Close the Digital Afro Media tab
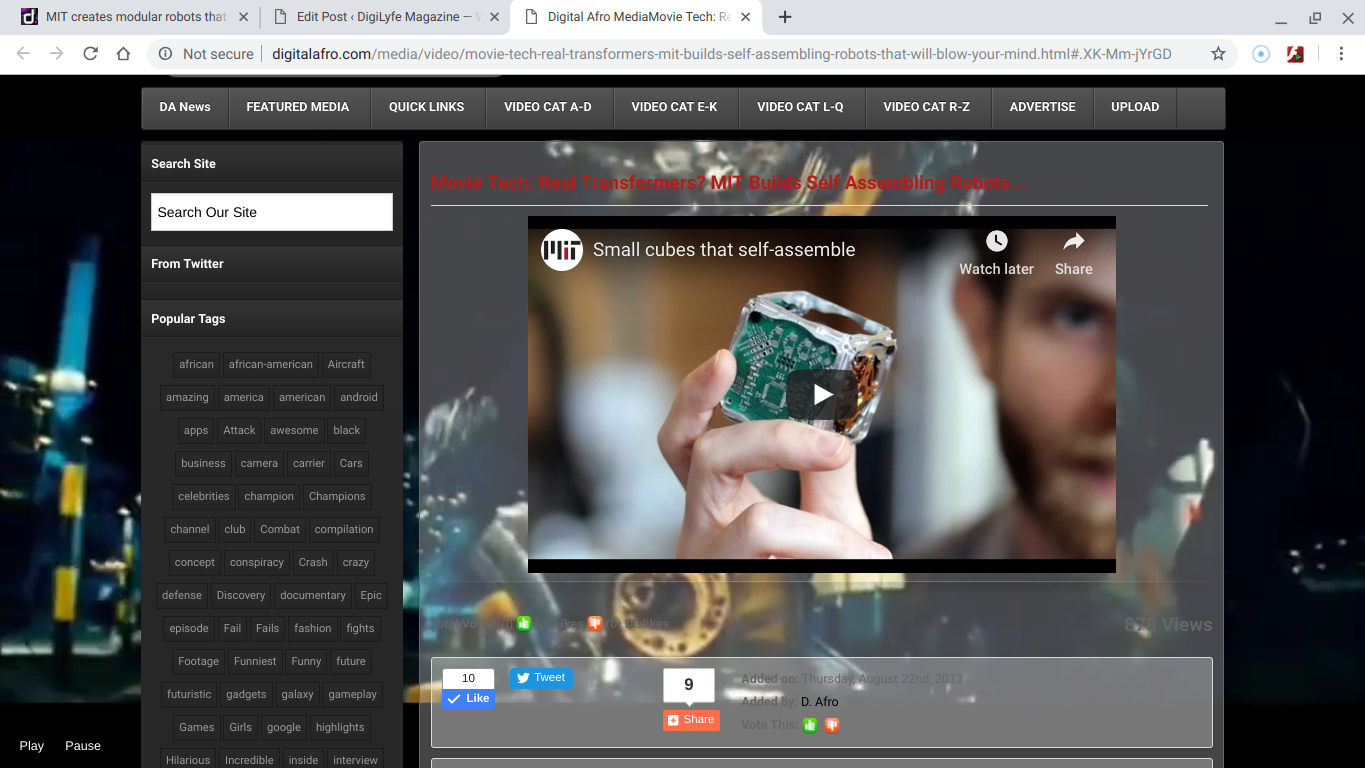Image resolution: width=1365 pixels, height=768 pixels. pyautogui.click(x=745, y=17)
